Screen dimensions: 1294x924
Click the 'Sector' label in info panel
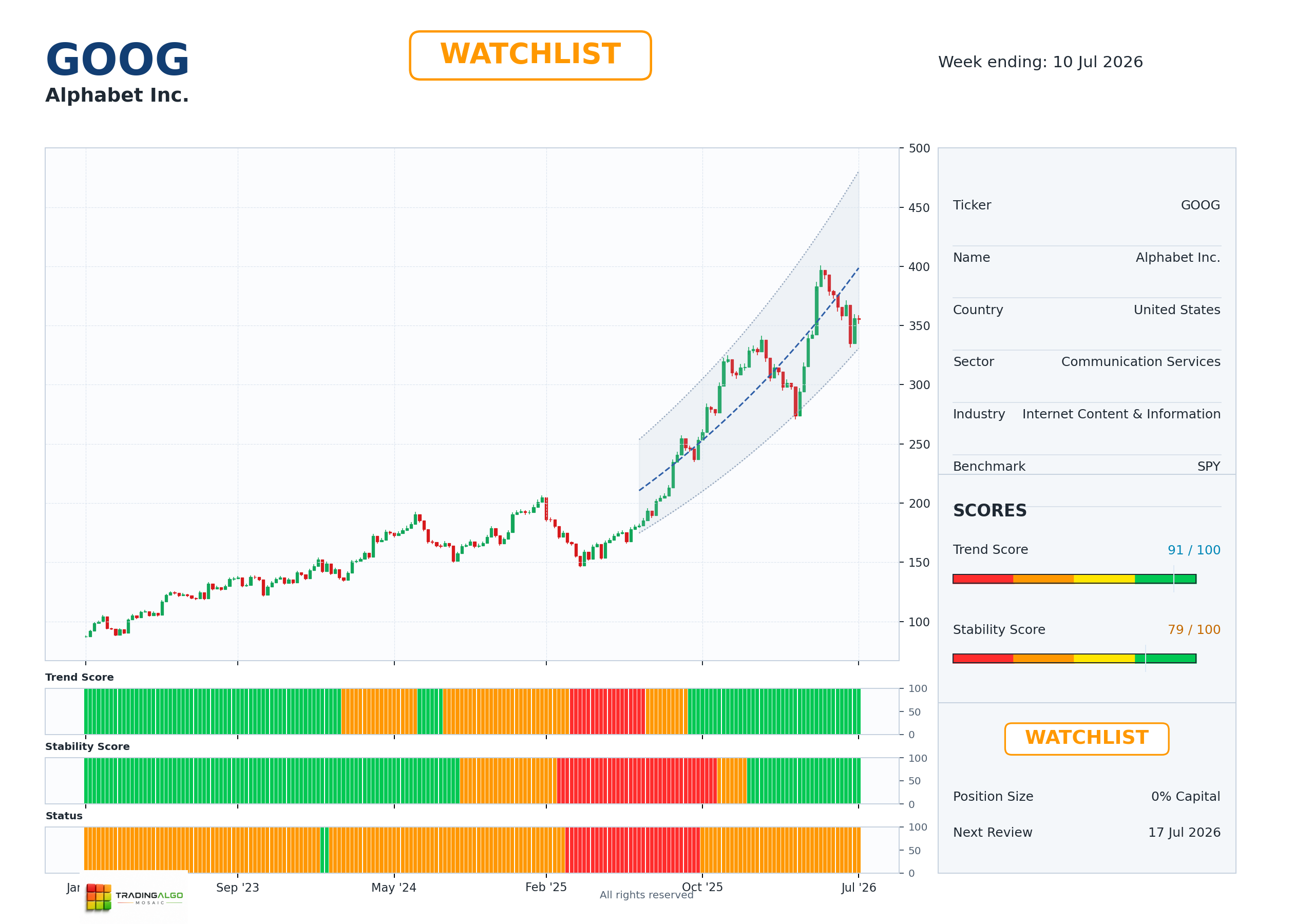(973, 362)
